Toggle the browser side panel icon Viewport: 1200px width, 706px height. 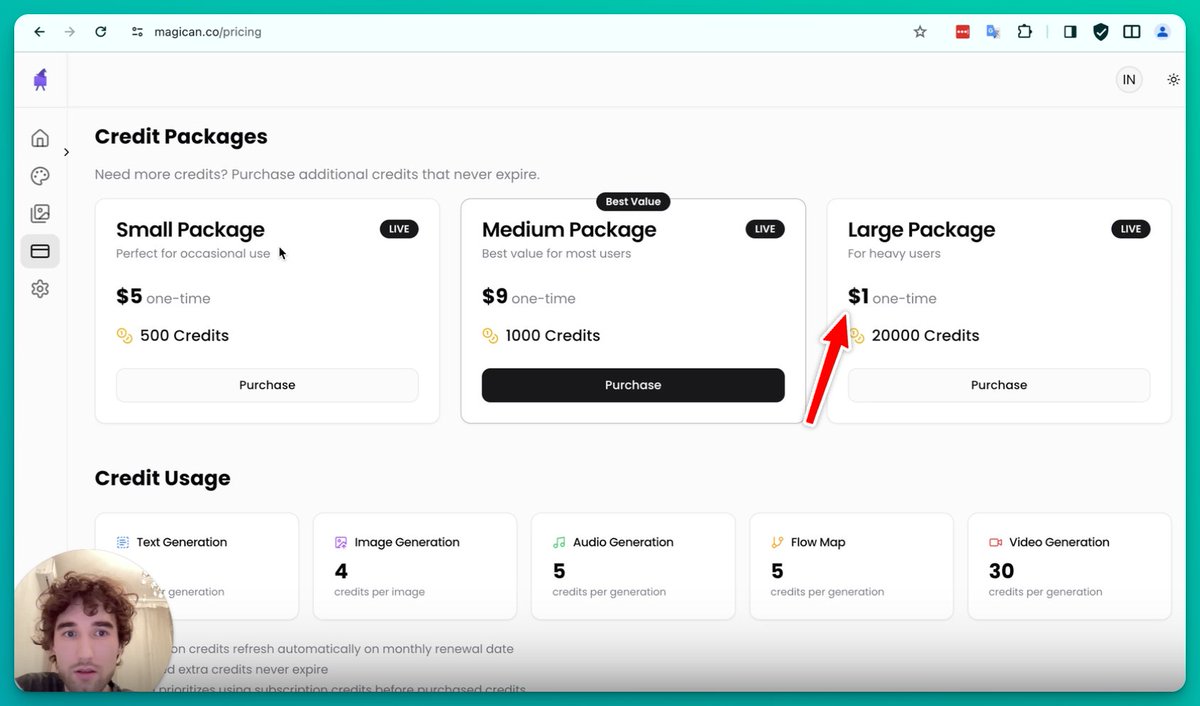tap(1070, 32)
